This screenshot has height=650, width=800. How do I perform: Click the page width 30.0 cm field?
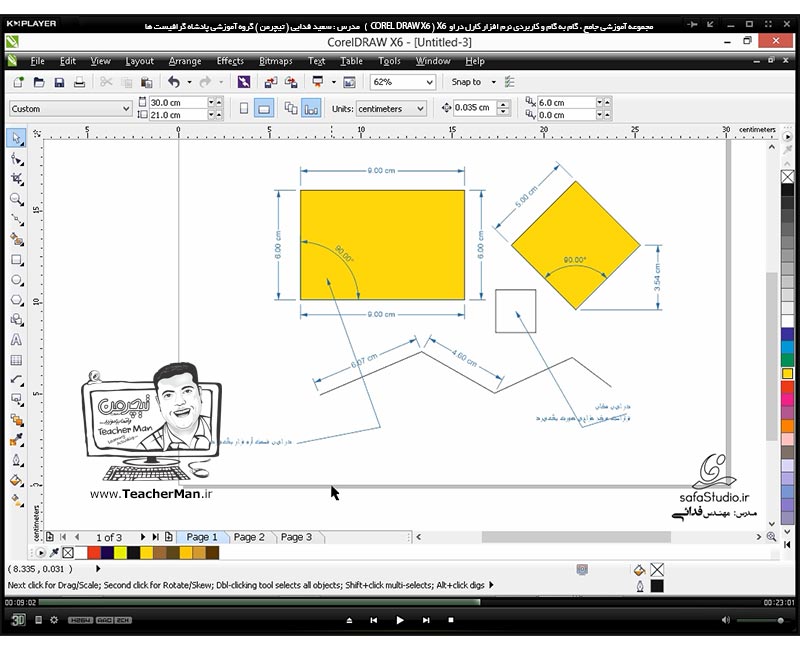coord(178,103)
